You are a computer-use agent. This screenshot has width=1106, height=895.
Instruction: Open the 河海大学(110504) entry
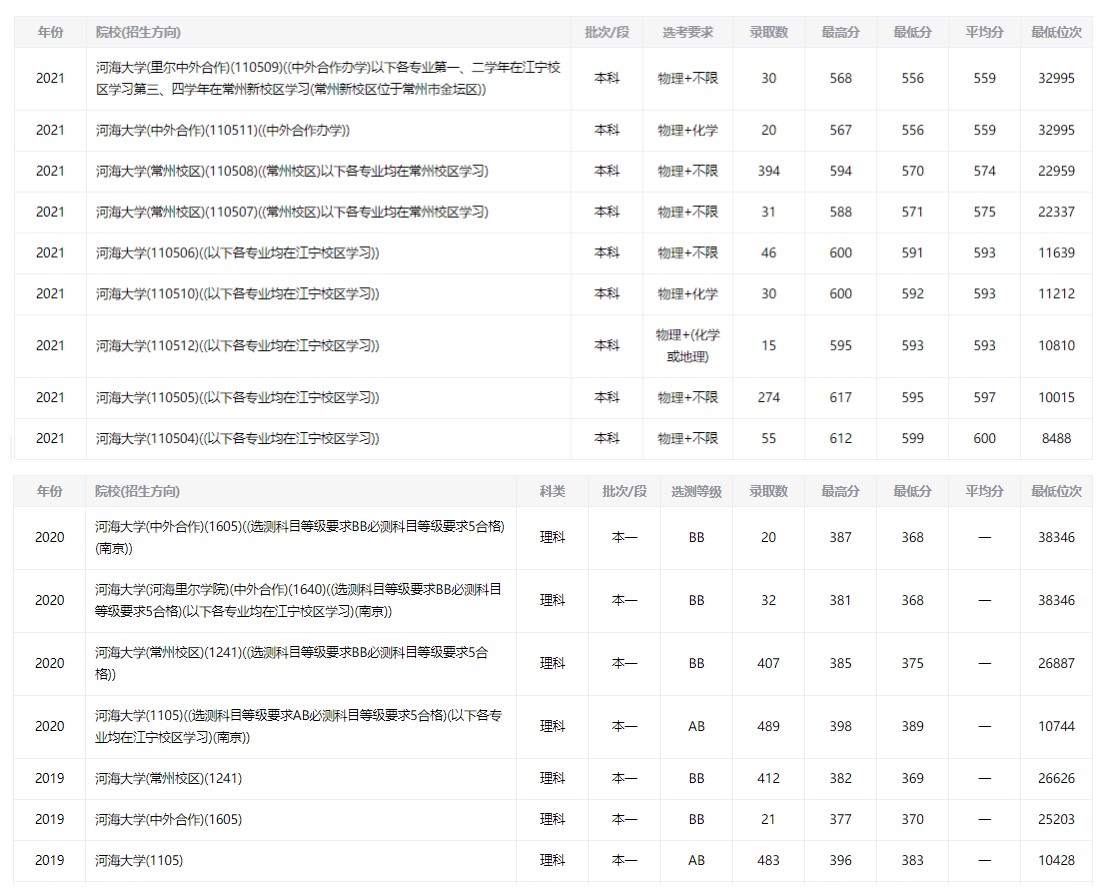pos(237,438)
